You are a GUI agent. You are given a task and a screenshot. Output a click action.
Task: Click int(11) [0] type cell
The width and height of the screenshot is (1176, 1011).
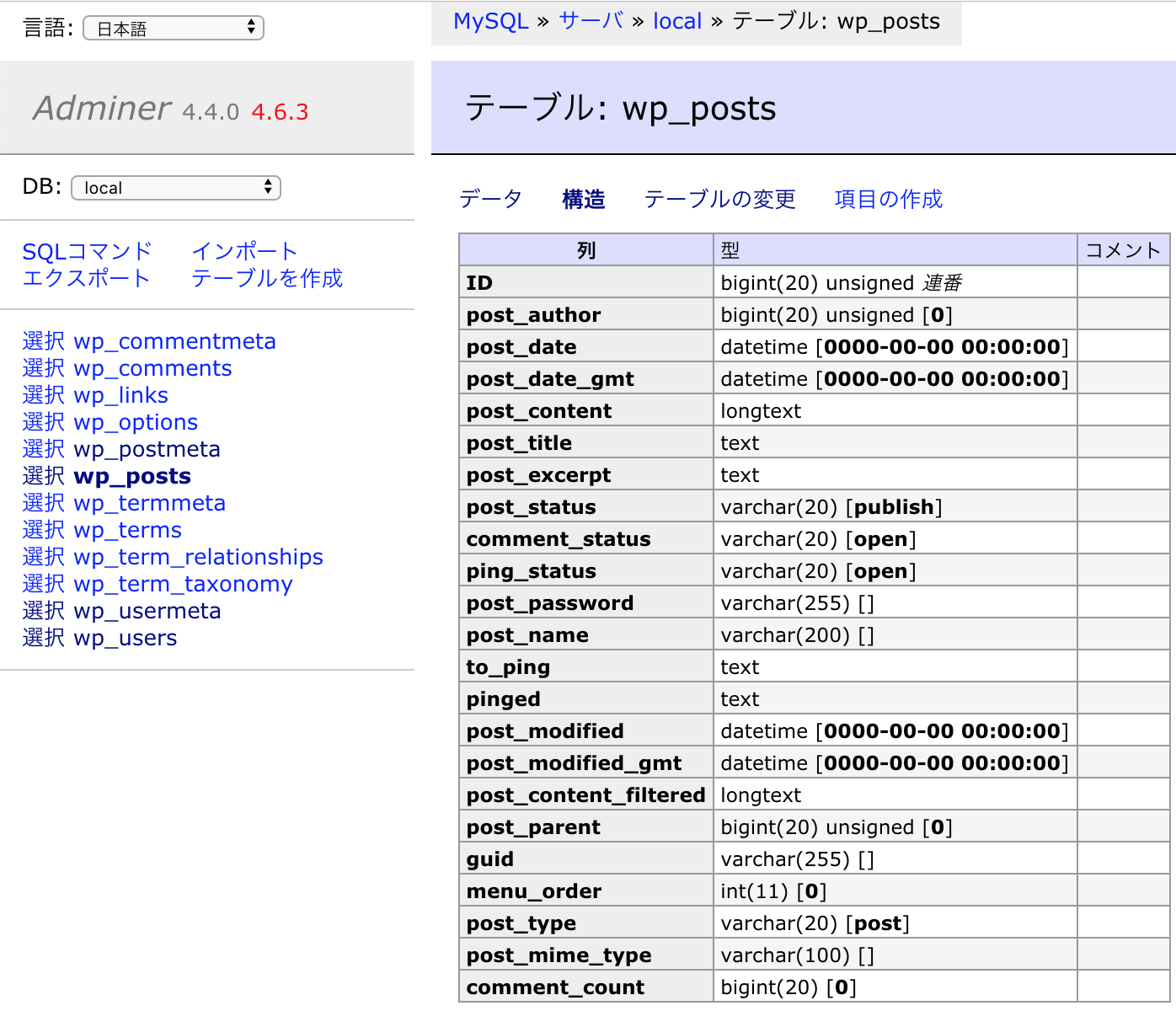tap(895, 891)
